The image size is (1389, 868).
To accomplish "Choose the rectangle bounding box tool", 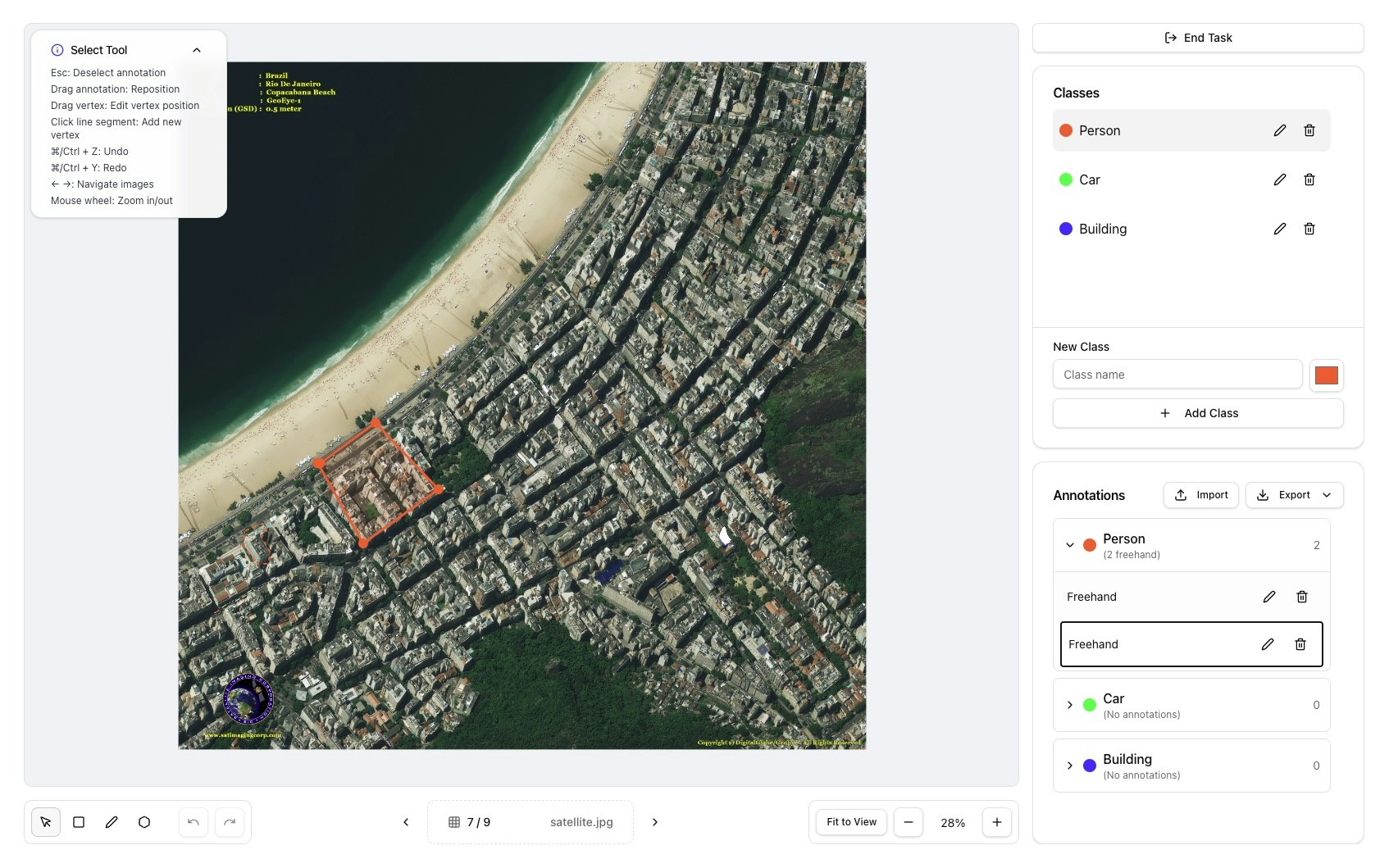I will pyautogui.click(x=79, y=822).
